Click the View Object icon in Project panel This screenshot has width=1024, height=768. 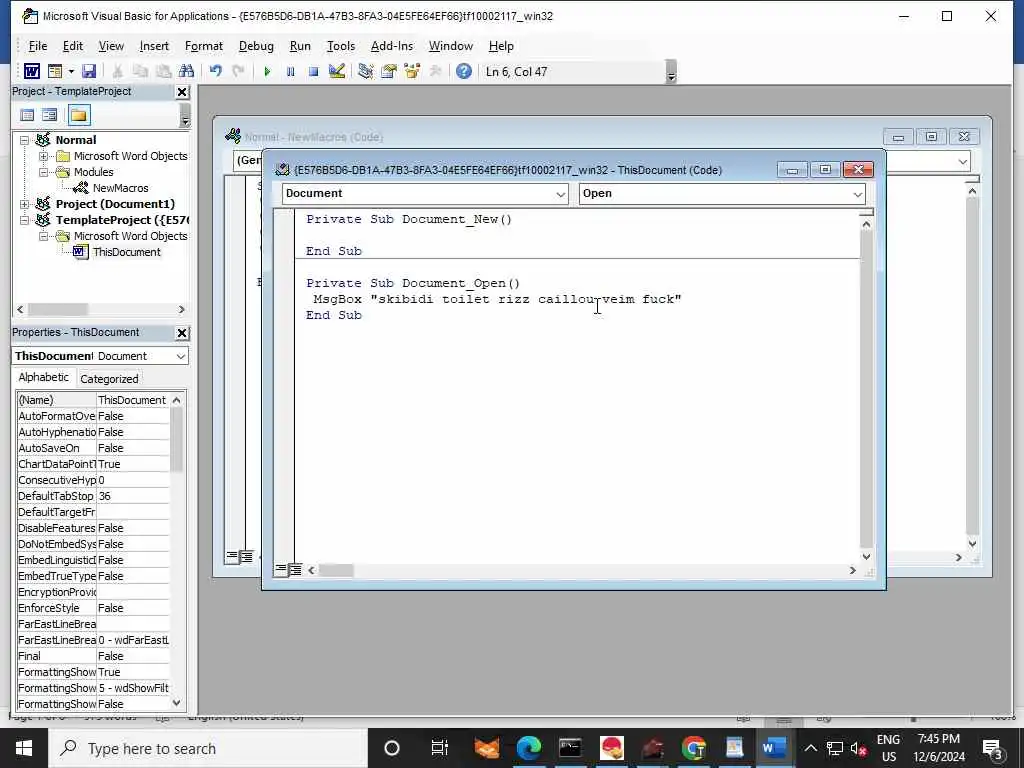tap(50, 116)
